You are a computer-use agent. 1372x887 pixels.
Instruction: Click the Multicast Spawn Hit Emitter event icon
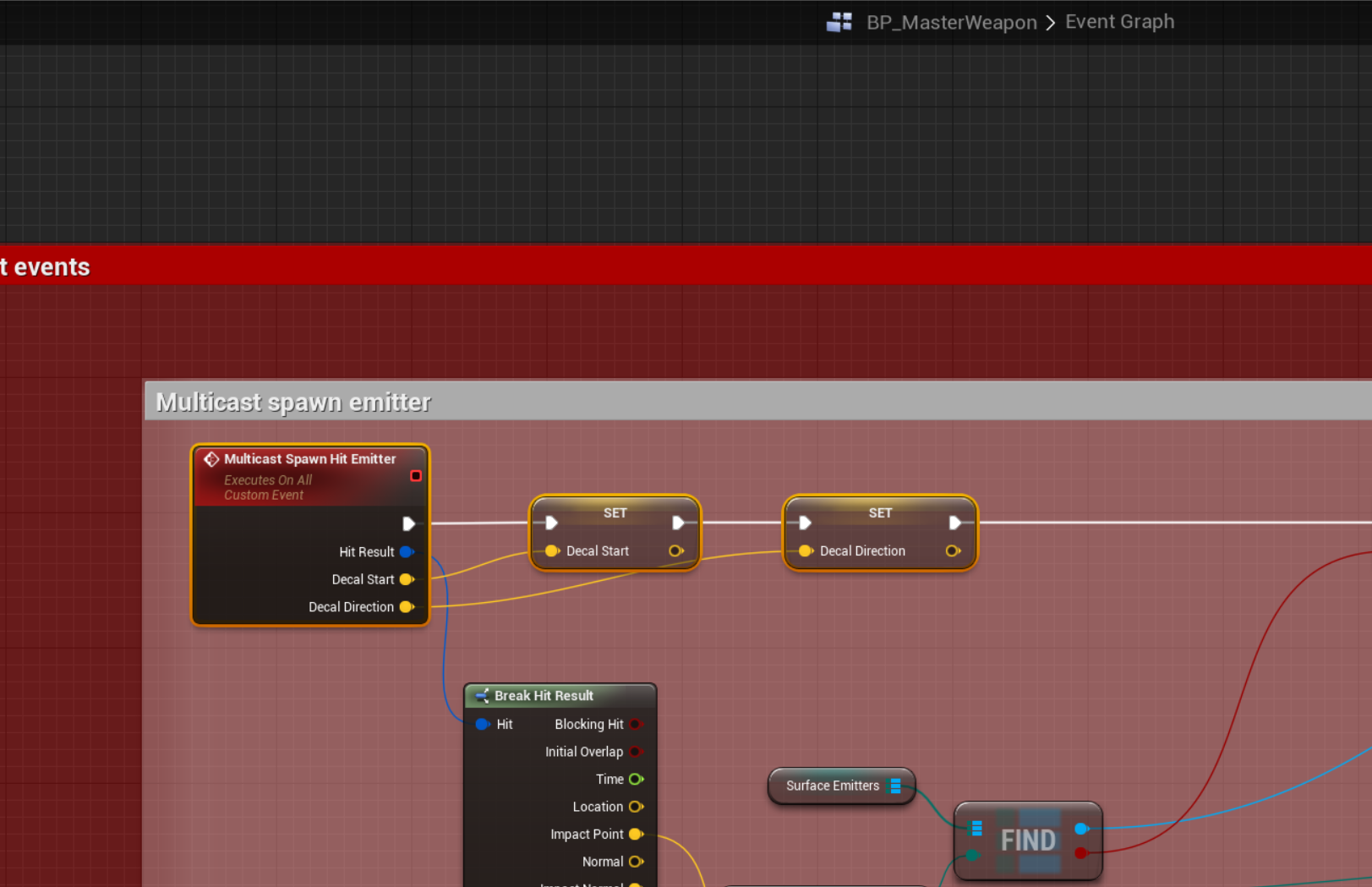(211, 459)
